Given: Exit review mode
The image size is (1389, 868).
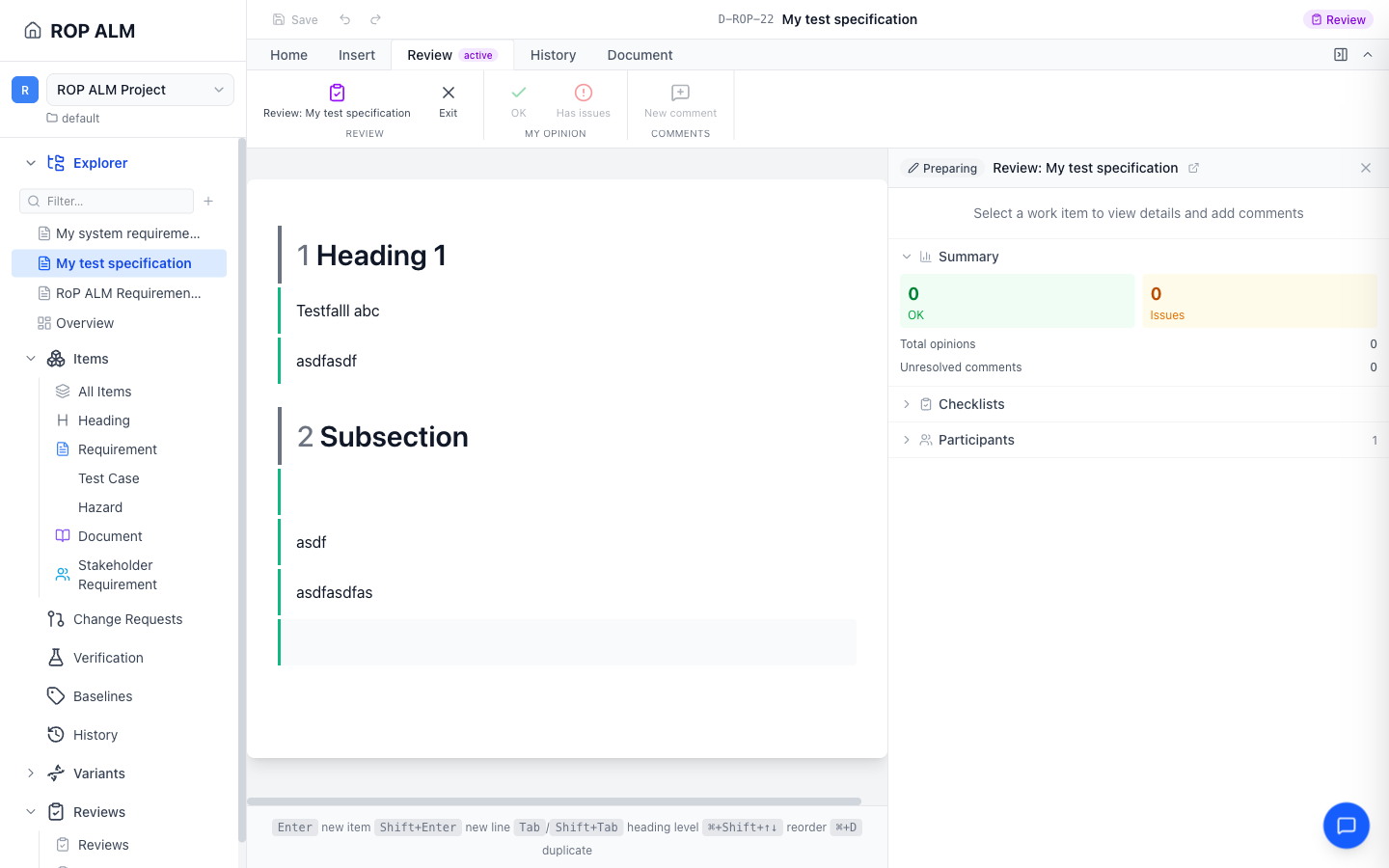Looking at the screenshot, I should tap(449, 101).
